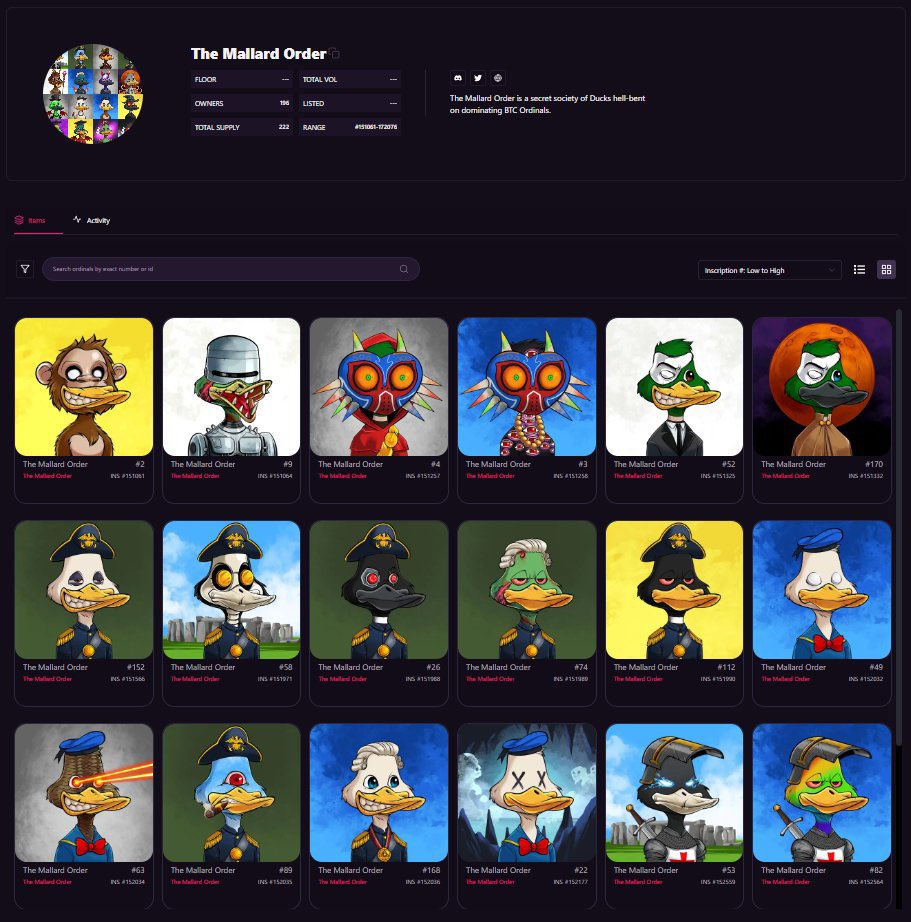Click collection link under item #170
The height and width of the screenshot is (922, 911).
coord(785,476)
